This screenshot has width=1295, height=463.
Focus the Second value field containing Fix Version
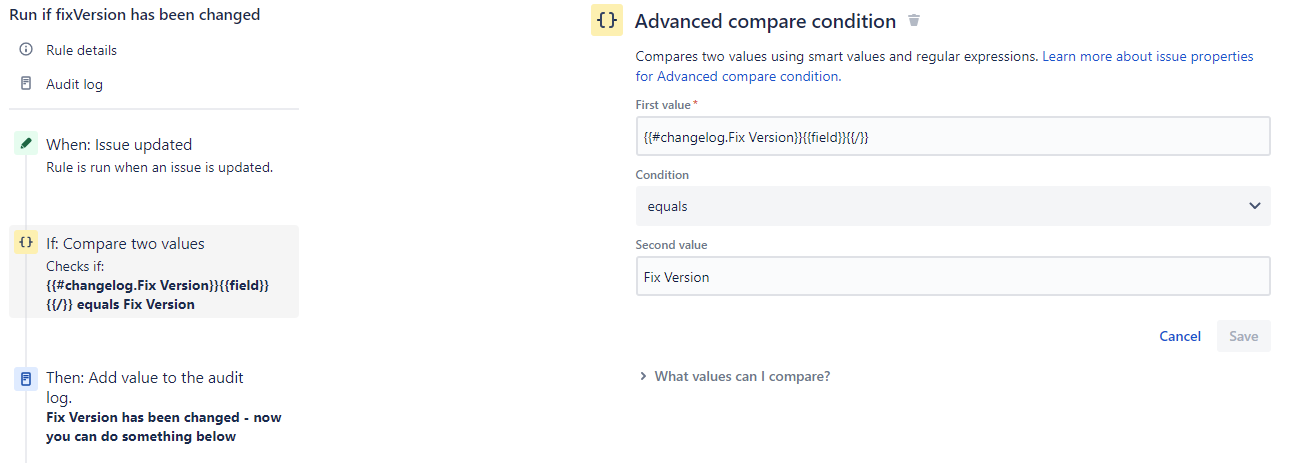click(952, 277)
